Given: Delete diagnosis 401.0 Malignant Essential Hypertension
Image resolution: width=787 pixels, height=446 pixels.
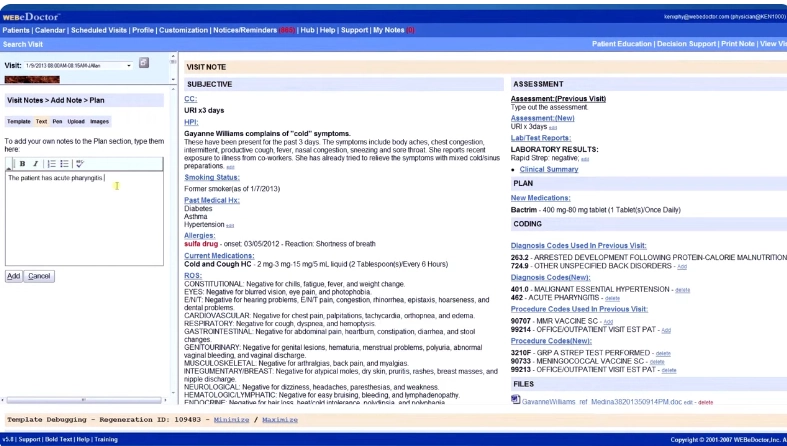Looking at the screenshot, I should point(683,290).
